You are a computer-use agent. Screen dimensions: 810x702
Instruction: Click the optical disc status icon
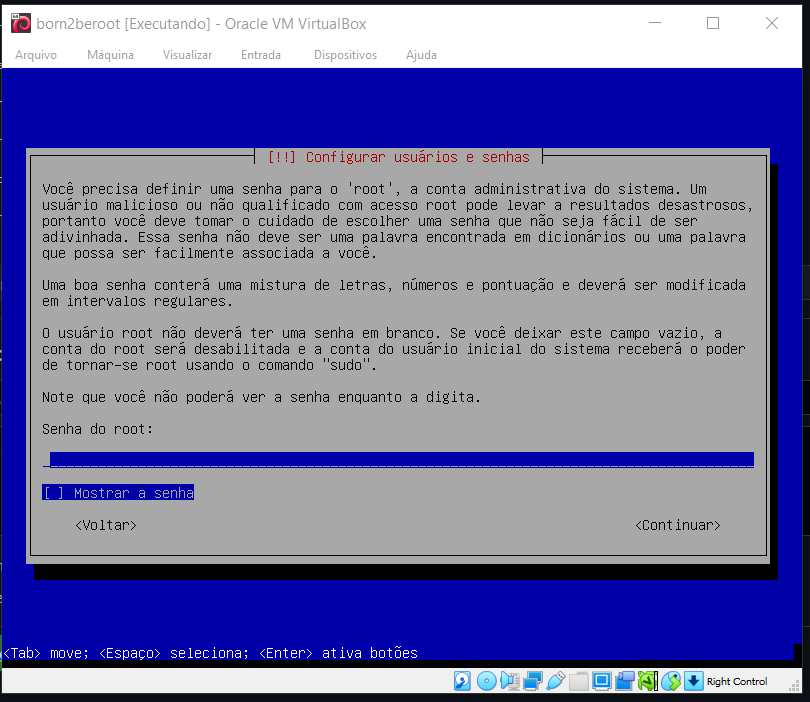click(487, 681)
